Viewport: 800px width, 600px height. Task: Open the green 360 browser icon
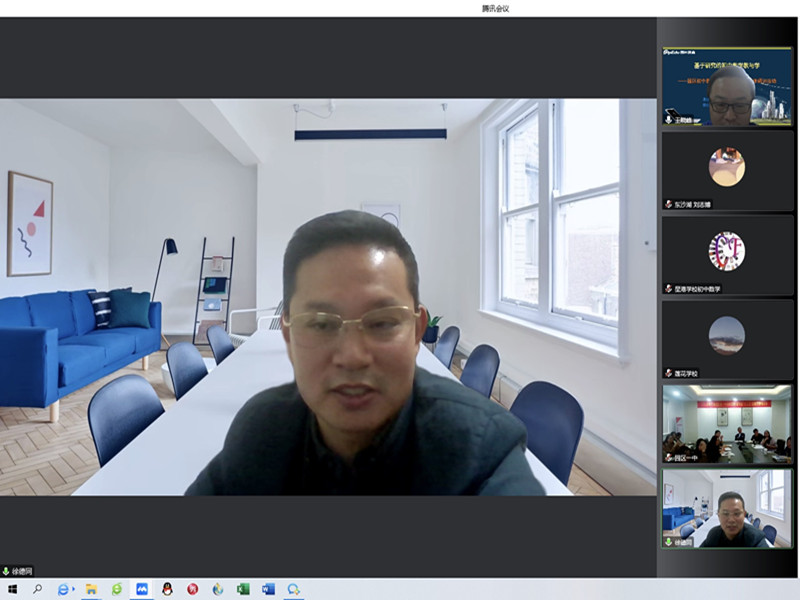[x=116, y=589]
